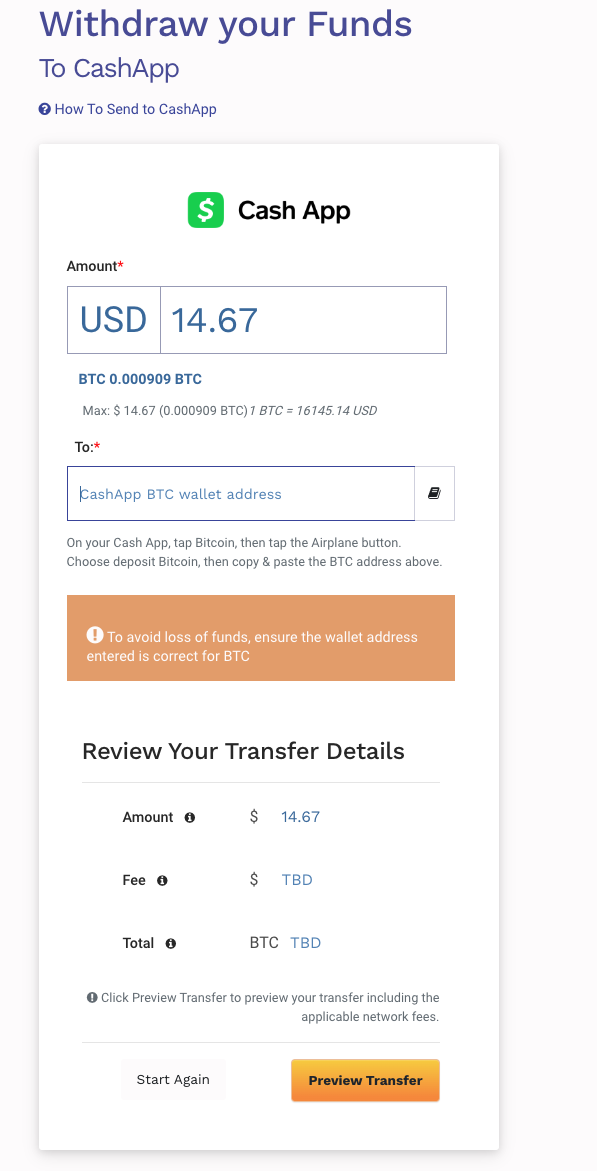Click the BTC 0.000909 BTC conversion text
The width and height of the screenshot is (597, 1171).
point(140,379)
